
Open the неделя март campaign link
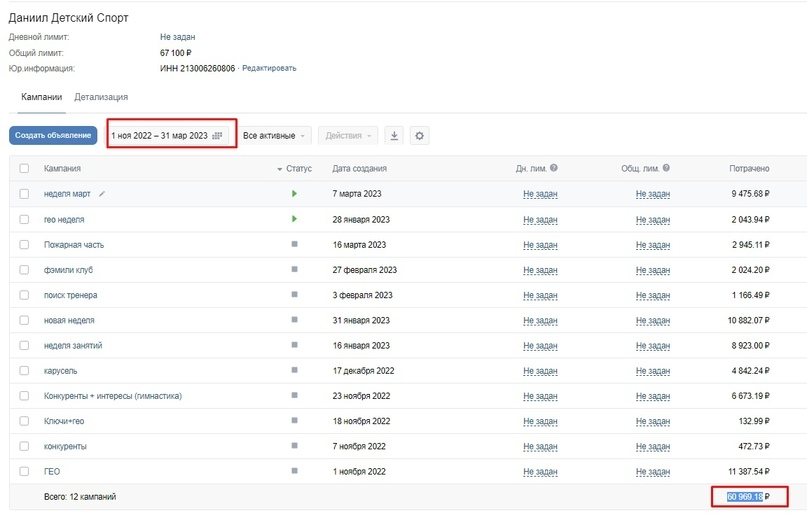(x=67, y=194)
